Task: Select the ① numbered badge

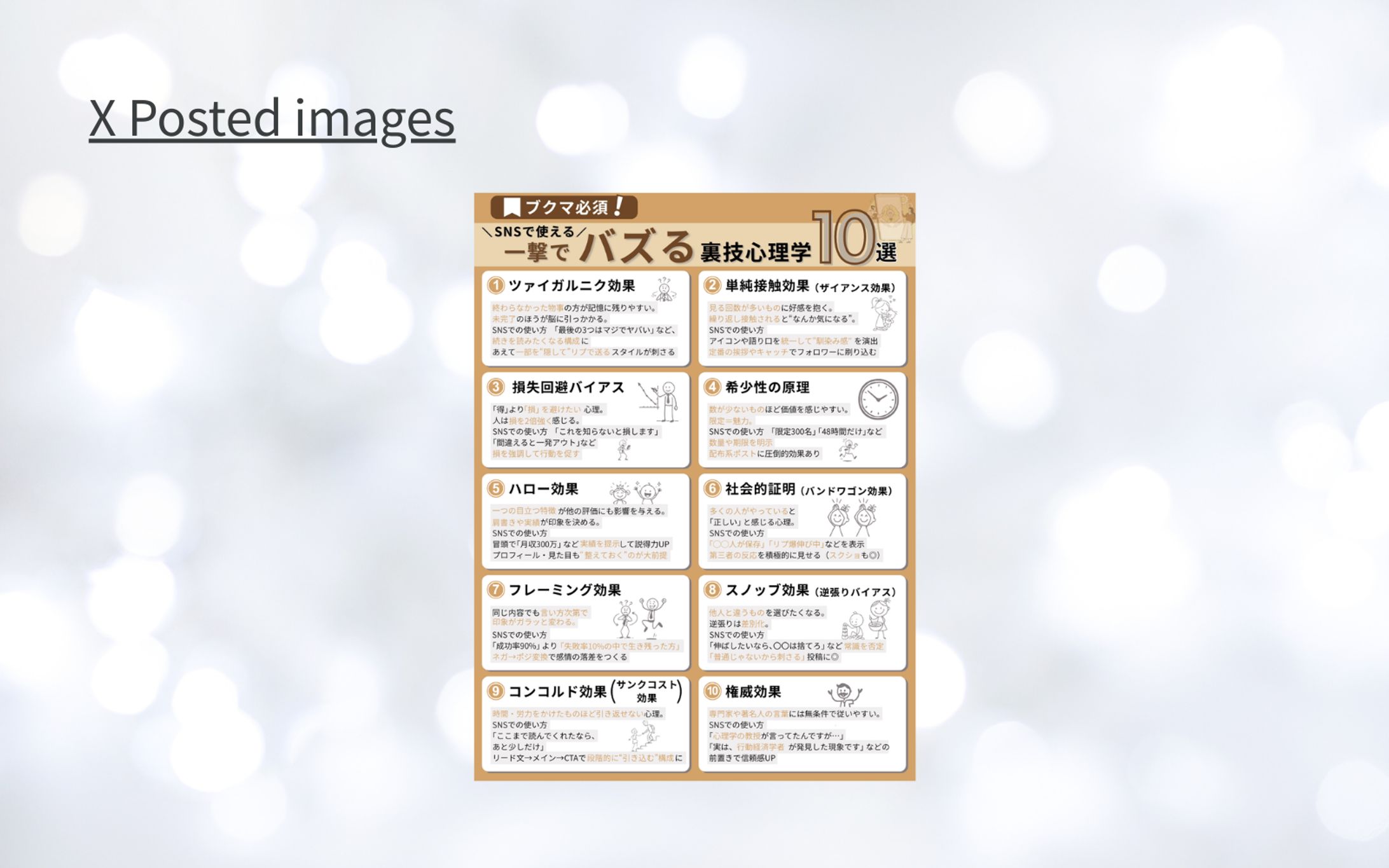Action: click(496, 285)
